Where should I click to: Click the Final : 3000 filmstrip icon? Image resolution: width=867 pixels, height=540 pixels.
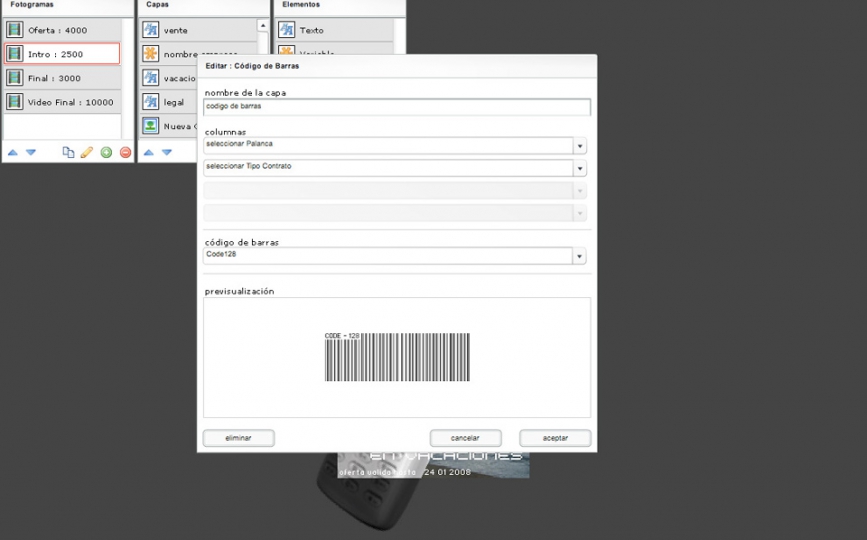(15, 78)
